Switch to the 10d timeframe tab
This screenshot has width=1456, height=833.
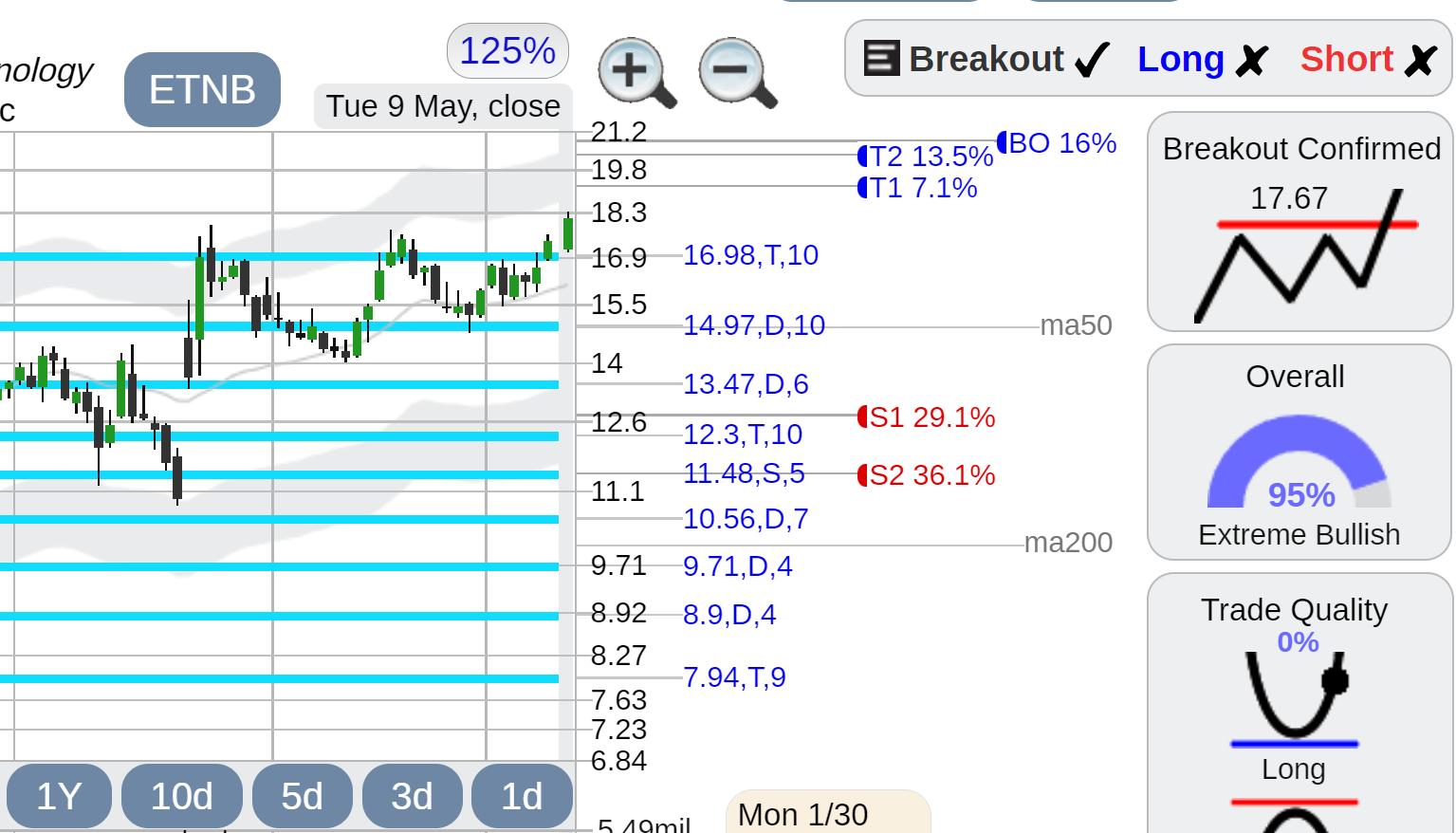coord(182,796)
